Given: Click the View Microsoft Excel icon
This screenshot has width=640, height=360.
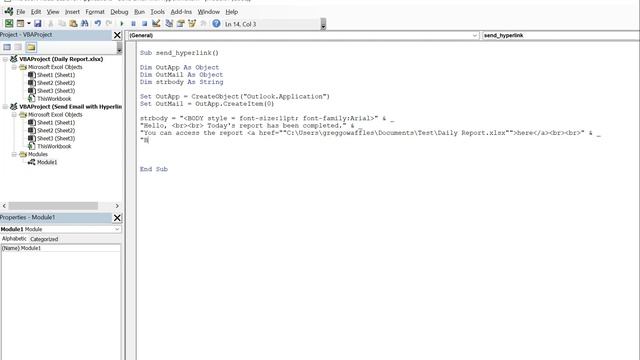Looking at the screenshot, I should 9,24.
